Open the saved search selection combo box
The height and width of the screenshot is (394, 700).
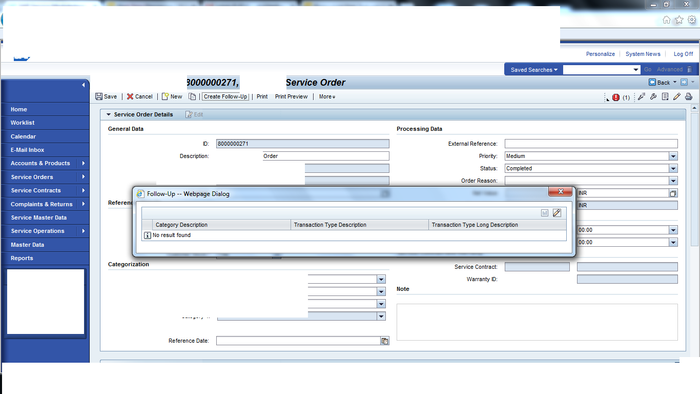point(601,70)
